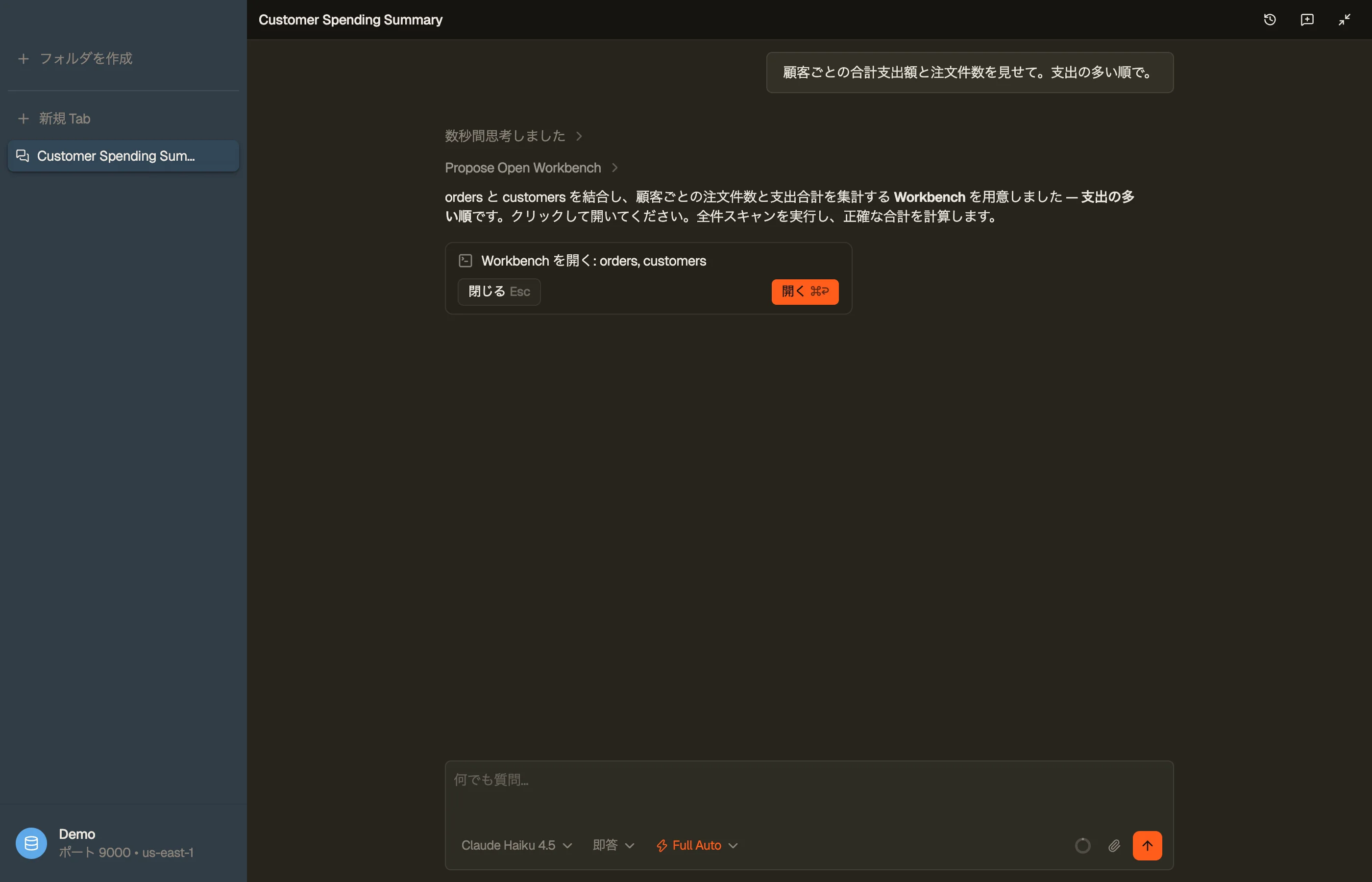Click フォルダを作成 to create a folder
The height and width of the screenshot is (882, 1372).
pyautogui.click(x=75, y=58)
